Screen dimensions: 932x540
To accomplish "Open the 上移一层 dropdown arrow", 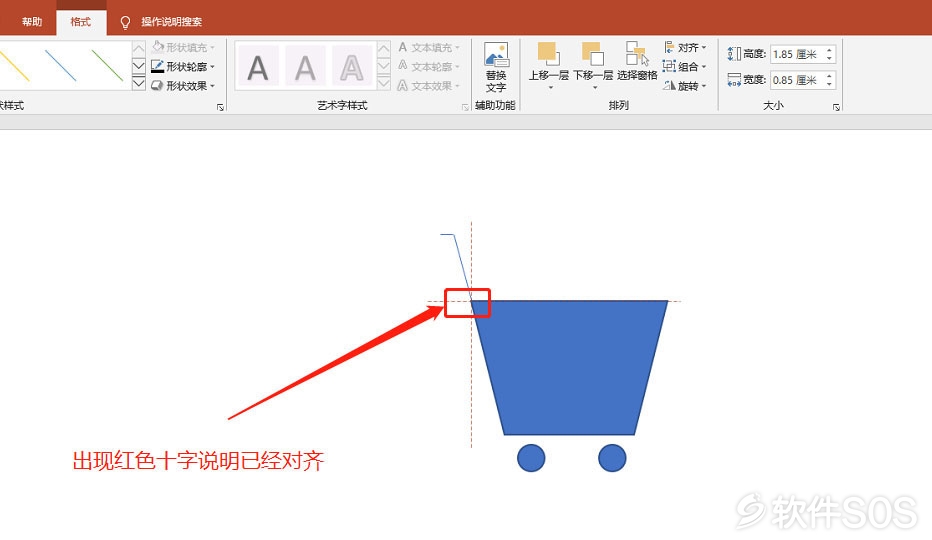I will (x=550, y=88).
